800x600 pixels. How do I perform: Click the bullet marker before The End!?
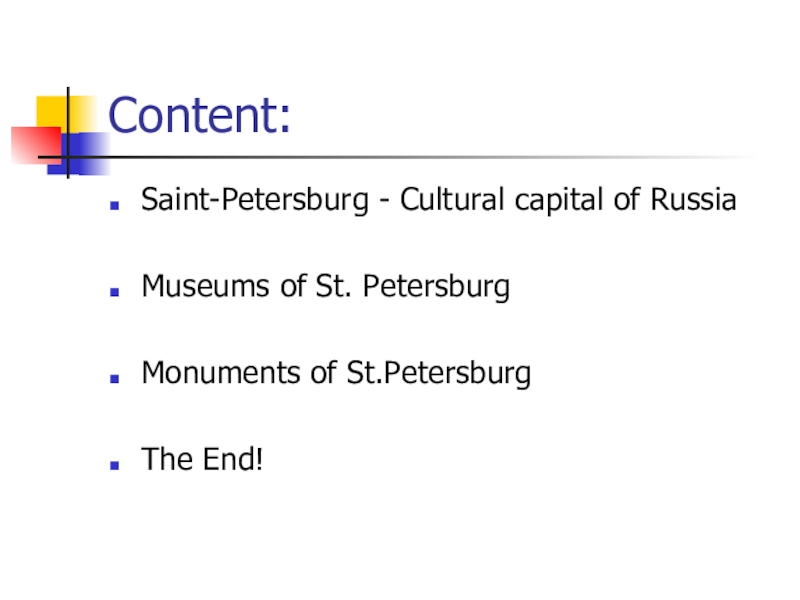click(116, 463)
